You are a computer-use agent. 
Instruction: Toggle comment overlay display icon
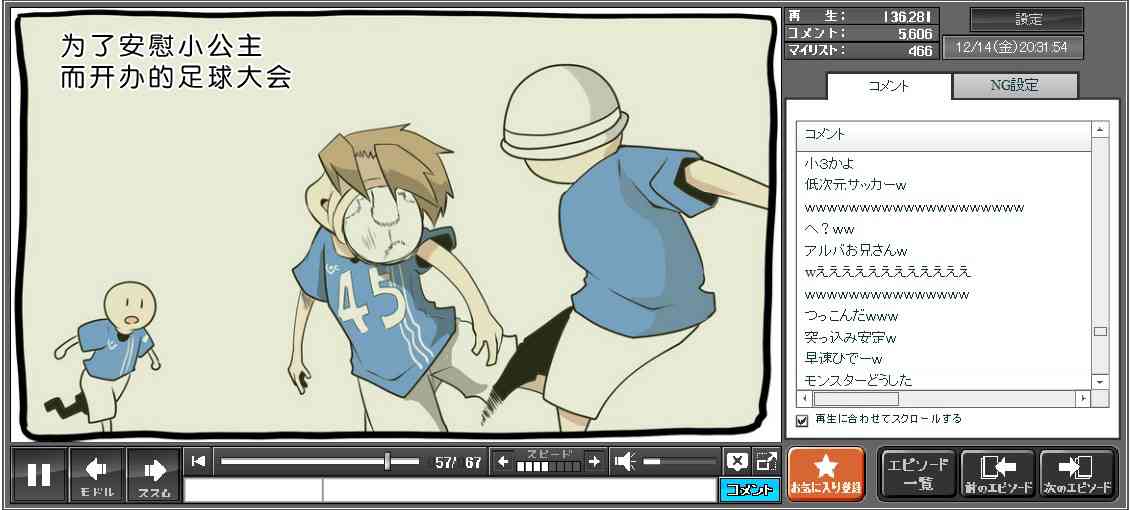tap(737, 461)
